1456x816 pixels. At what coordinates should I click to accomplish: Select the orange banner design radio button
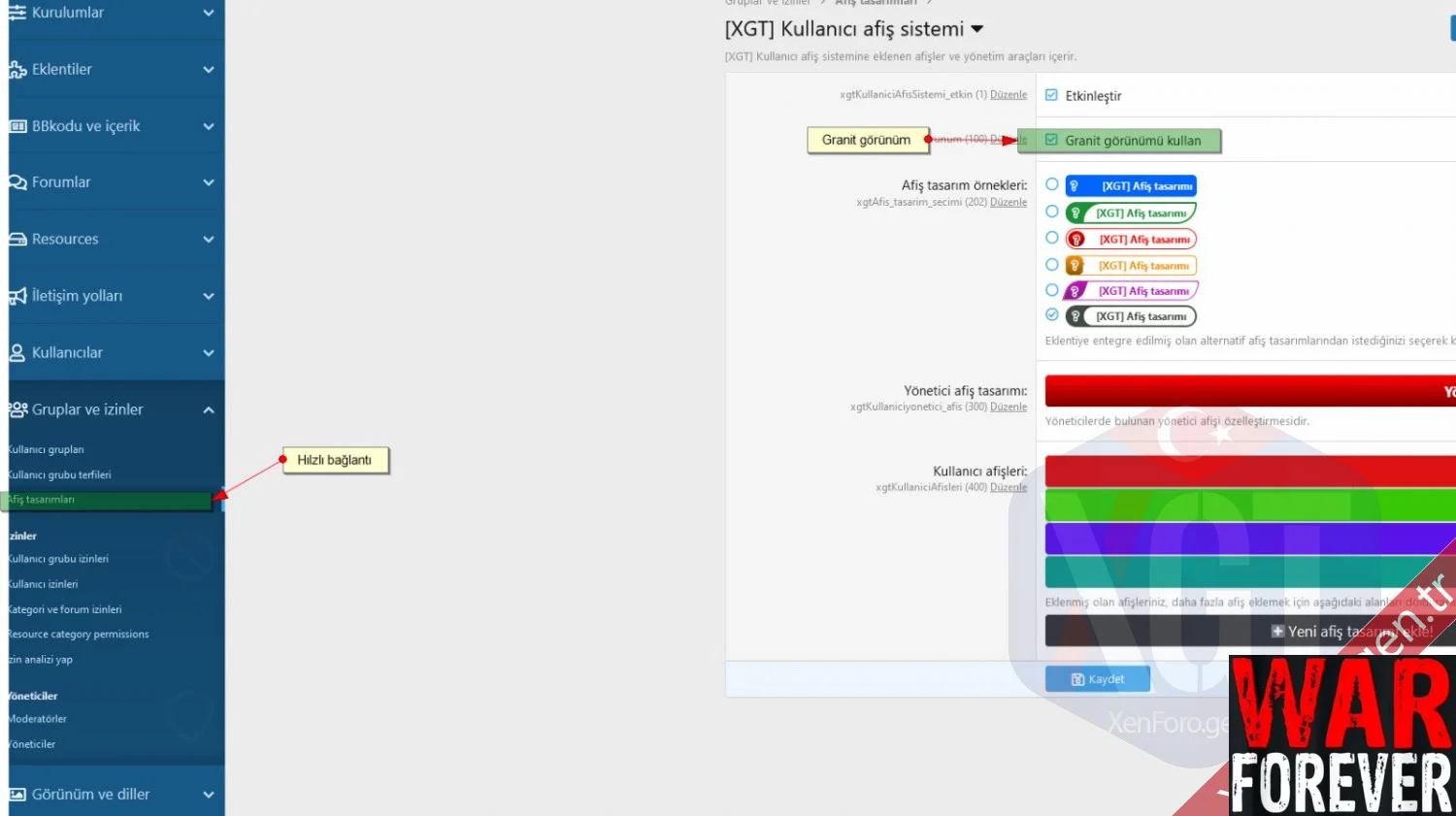click(1052, 264)
